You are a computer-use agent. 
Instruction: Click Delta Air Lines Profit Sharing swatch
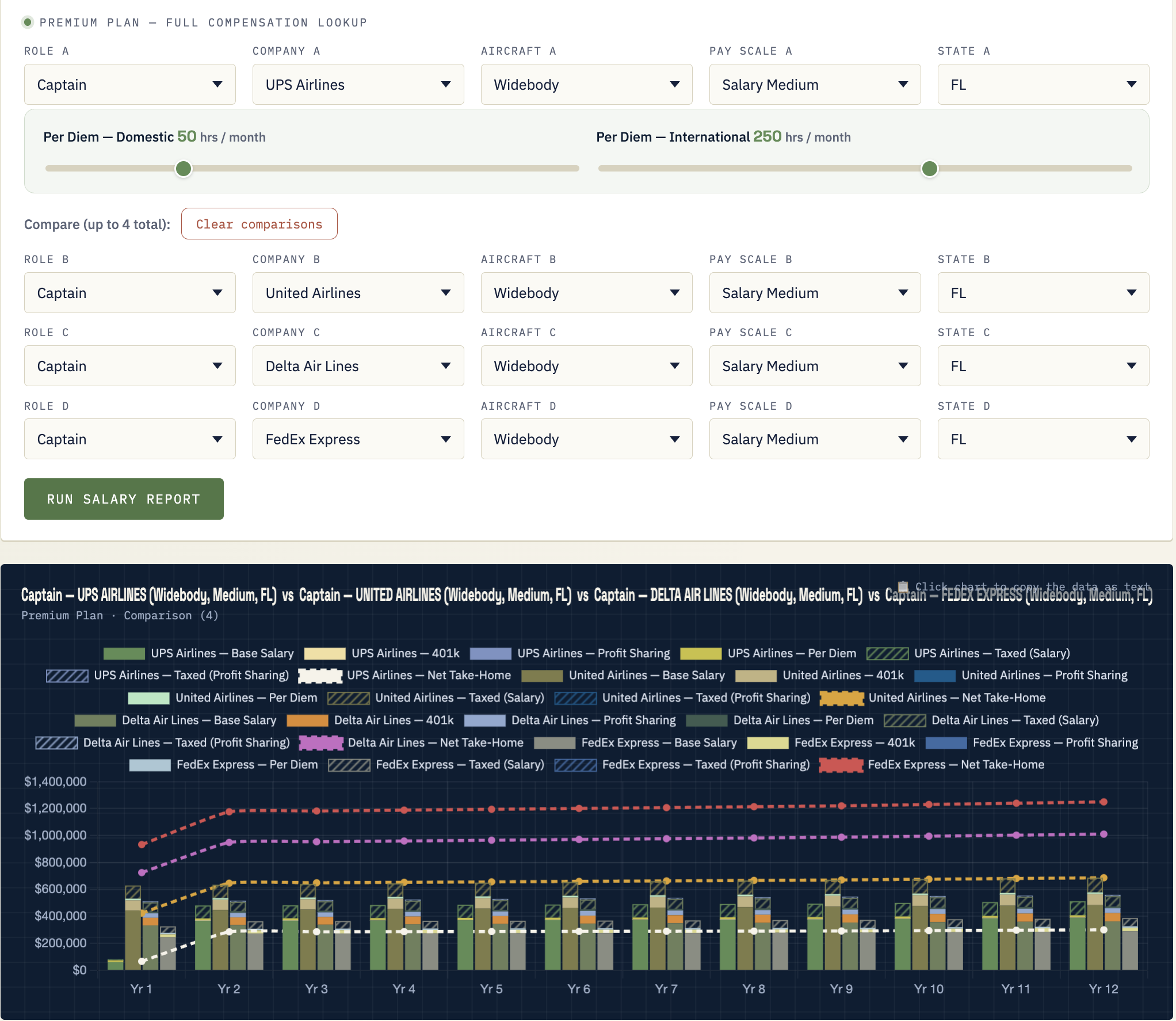484,721
